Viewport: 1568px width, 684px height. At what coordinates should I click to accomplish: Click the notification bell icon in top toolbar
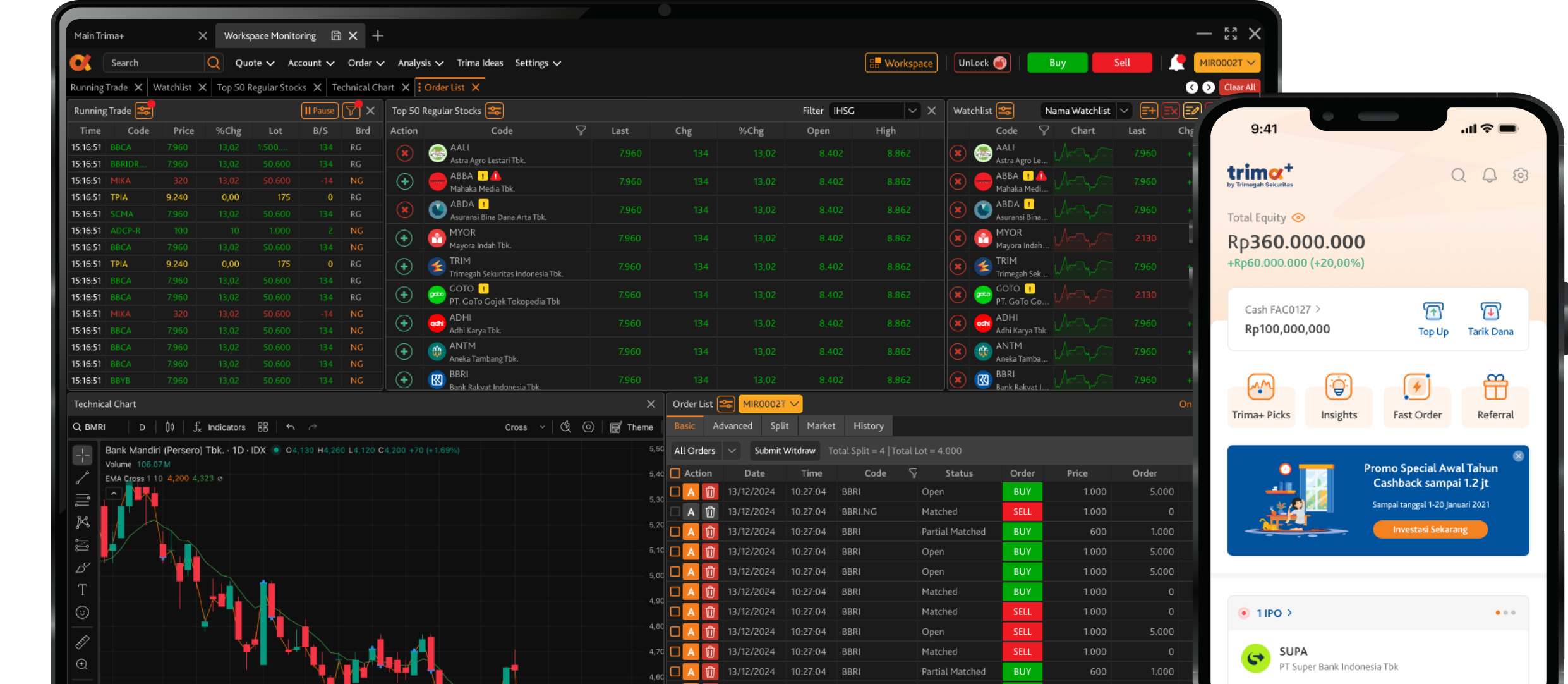coord(1176,63)
